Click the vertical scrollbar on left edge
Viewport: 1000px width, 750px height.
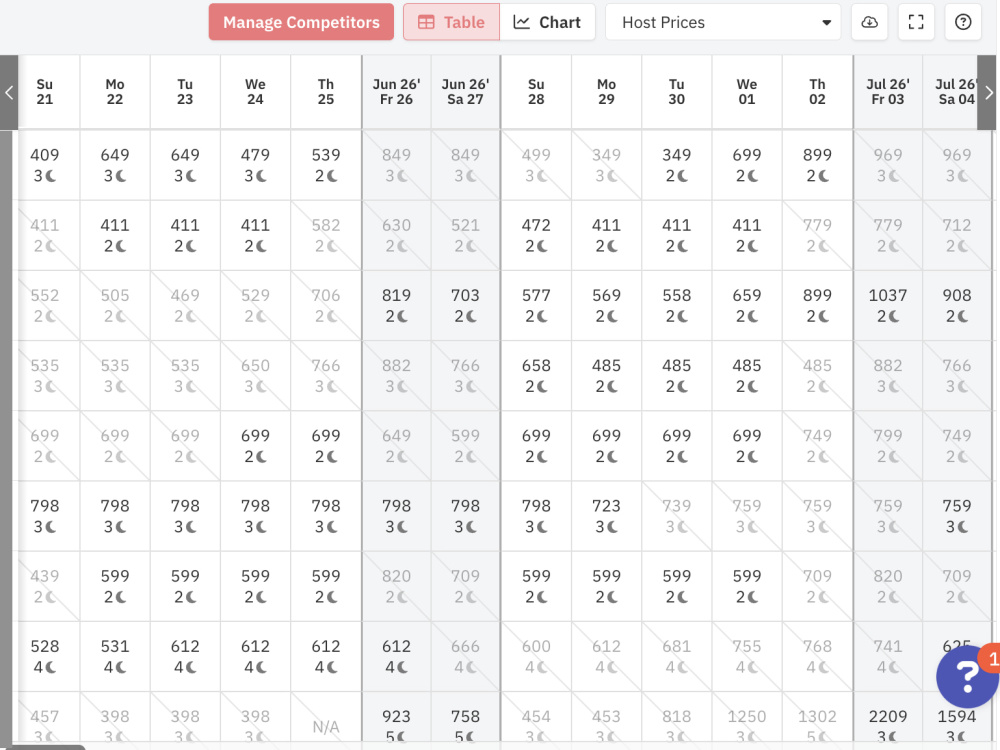pos(6,437)
